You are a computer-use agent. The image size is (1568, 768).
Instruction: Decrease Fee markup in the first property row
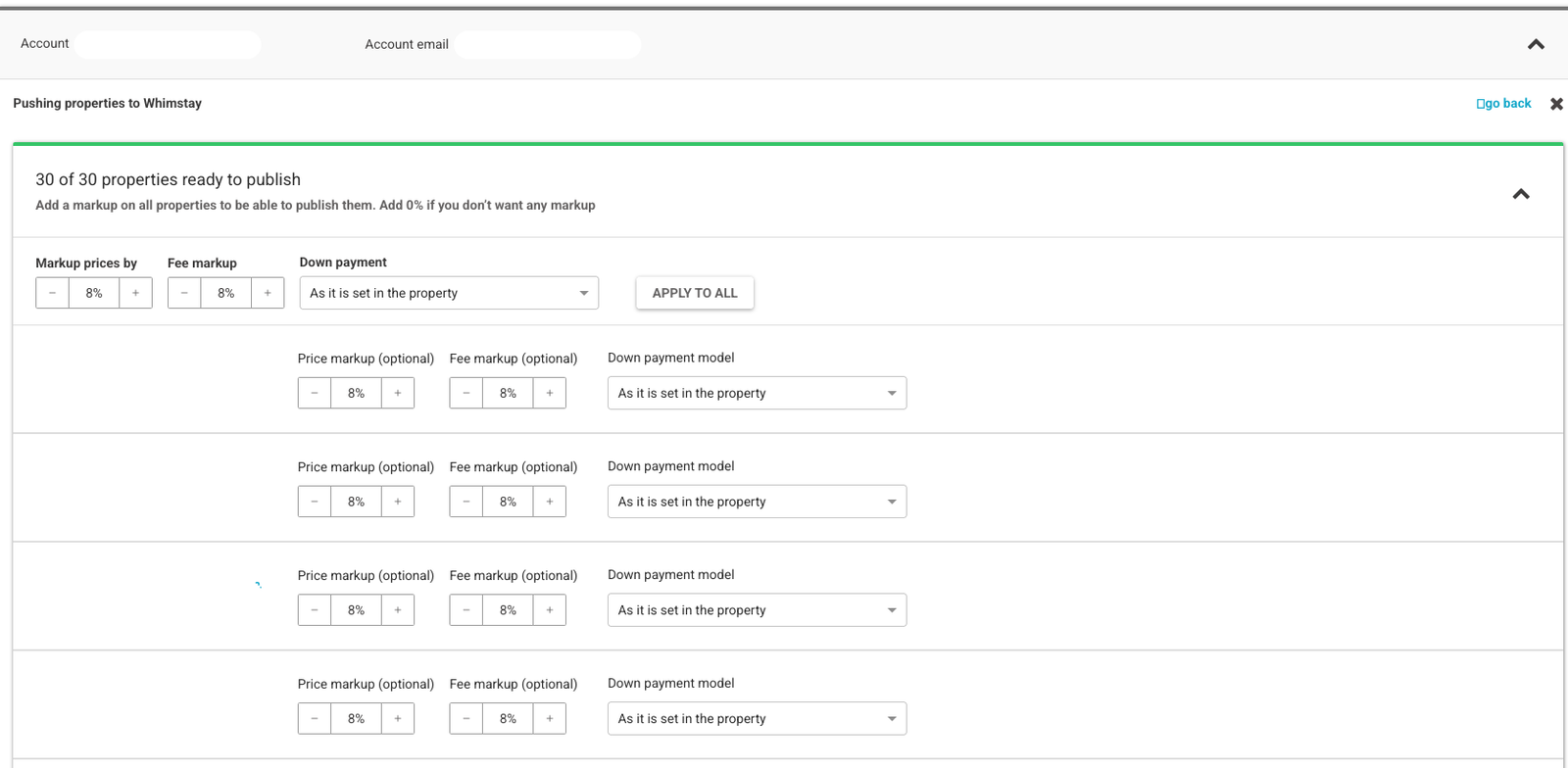click(466, 393)
